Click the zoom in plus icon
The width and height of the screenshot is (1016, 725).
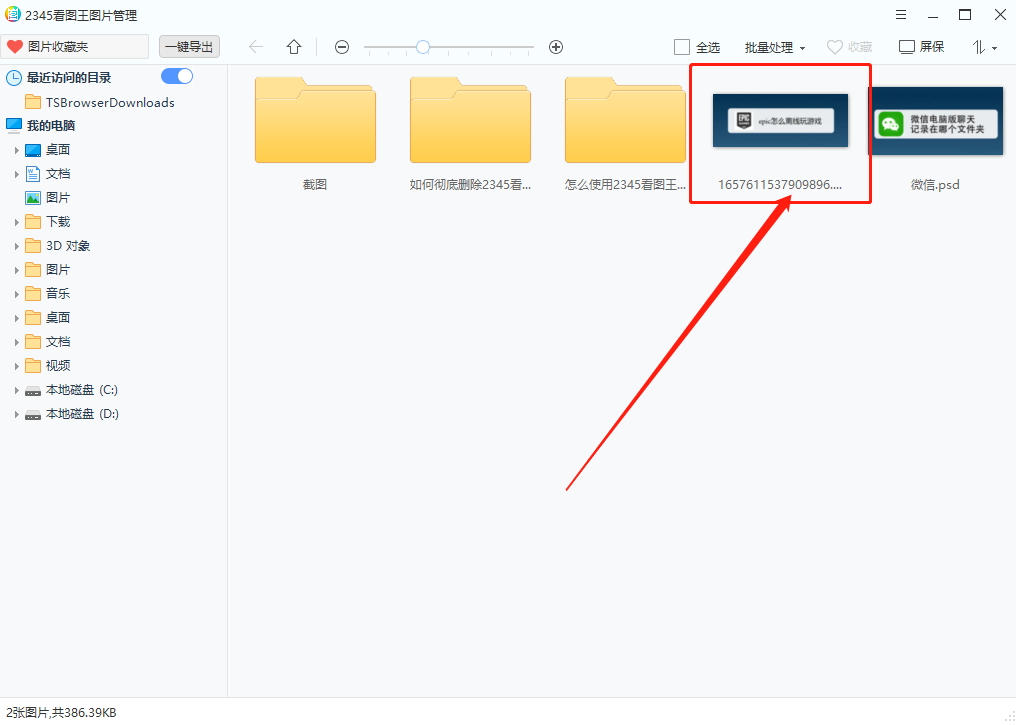pyautogui.click(x=556, y=47)
